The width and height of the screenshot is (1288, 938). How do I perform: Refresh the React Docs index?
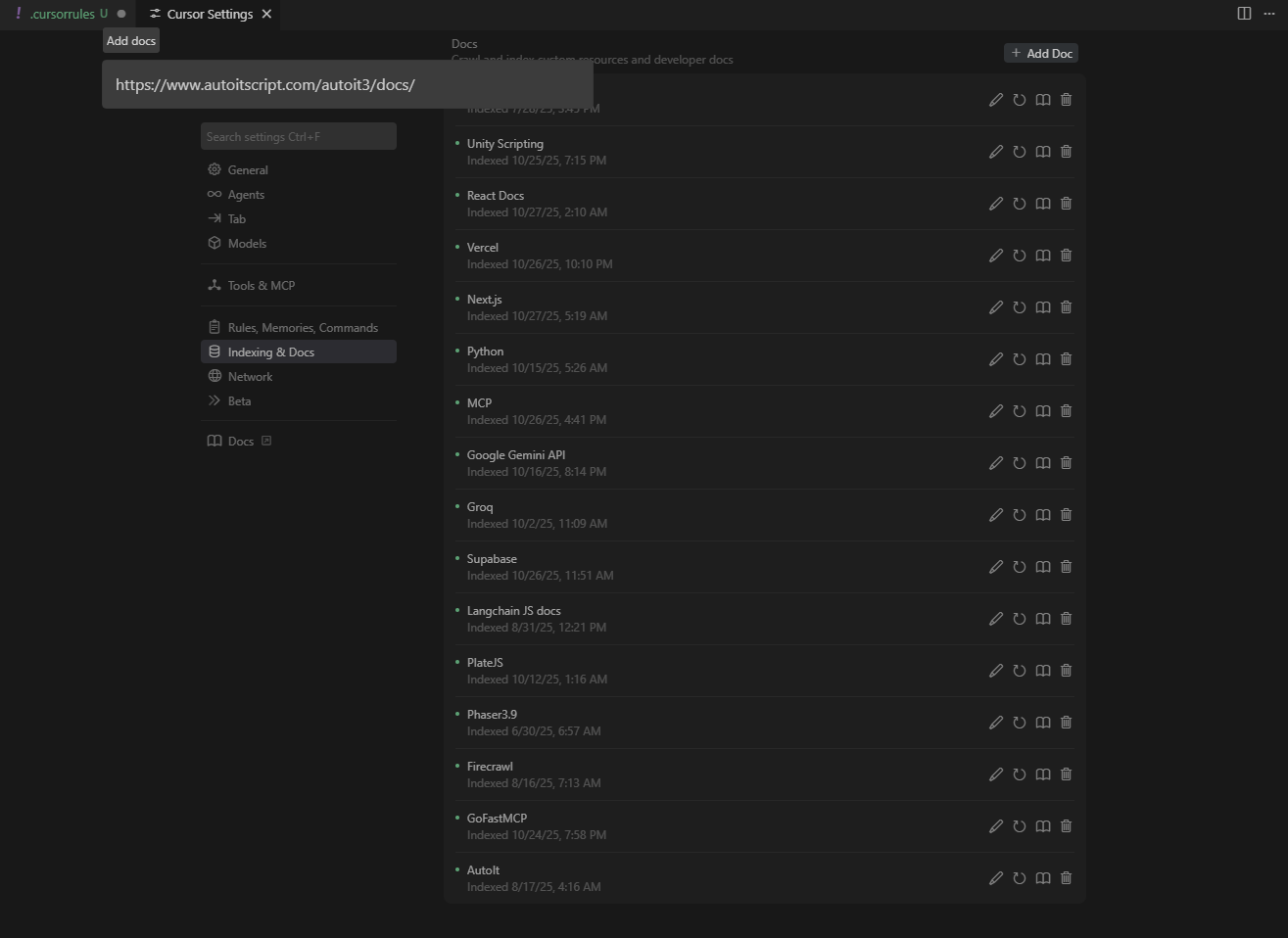pyautogui.click(x=1019, y=204)
